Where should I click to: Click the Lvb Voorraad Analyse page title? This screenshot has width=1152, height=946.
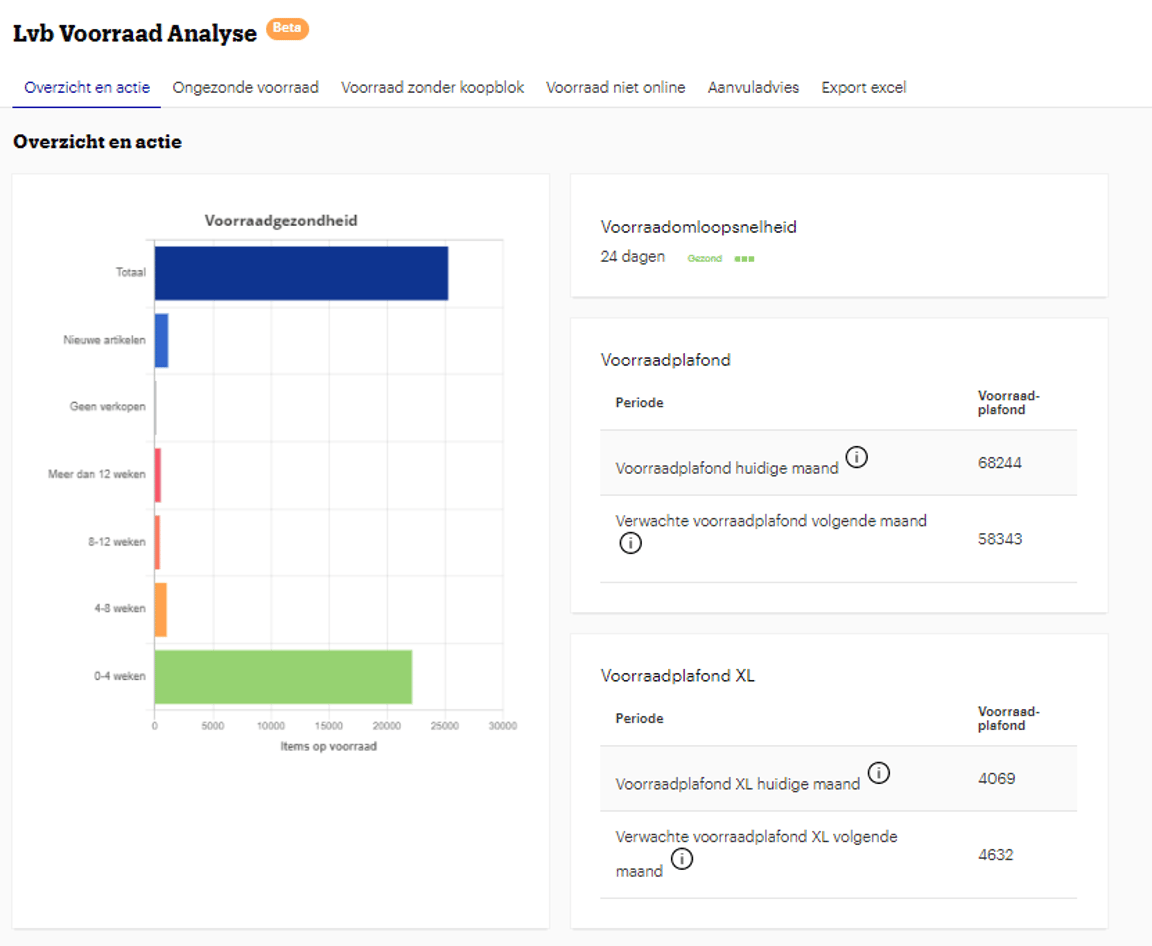click(x=135, y=33)
